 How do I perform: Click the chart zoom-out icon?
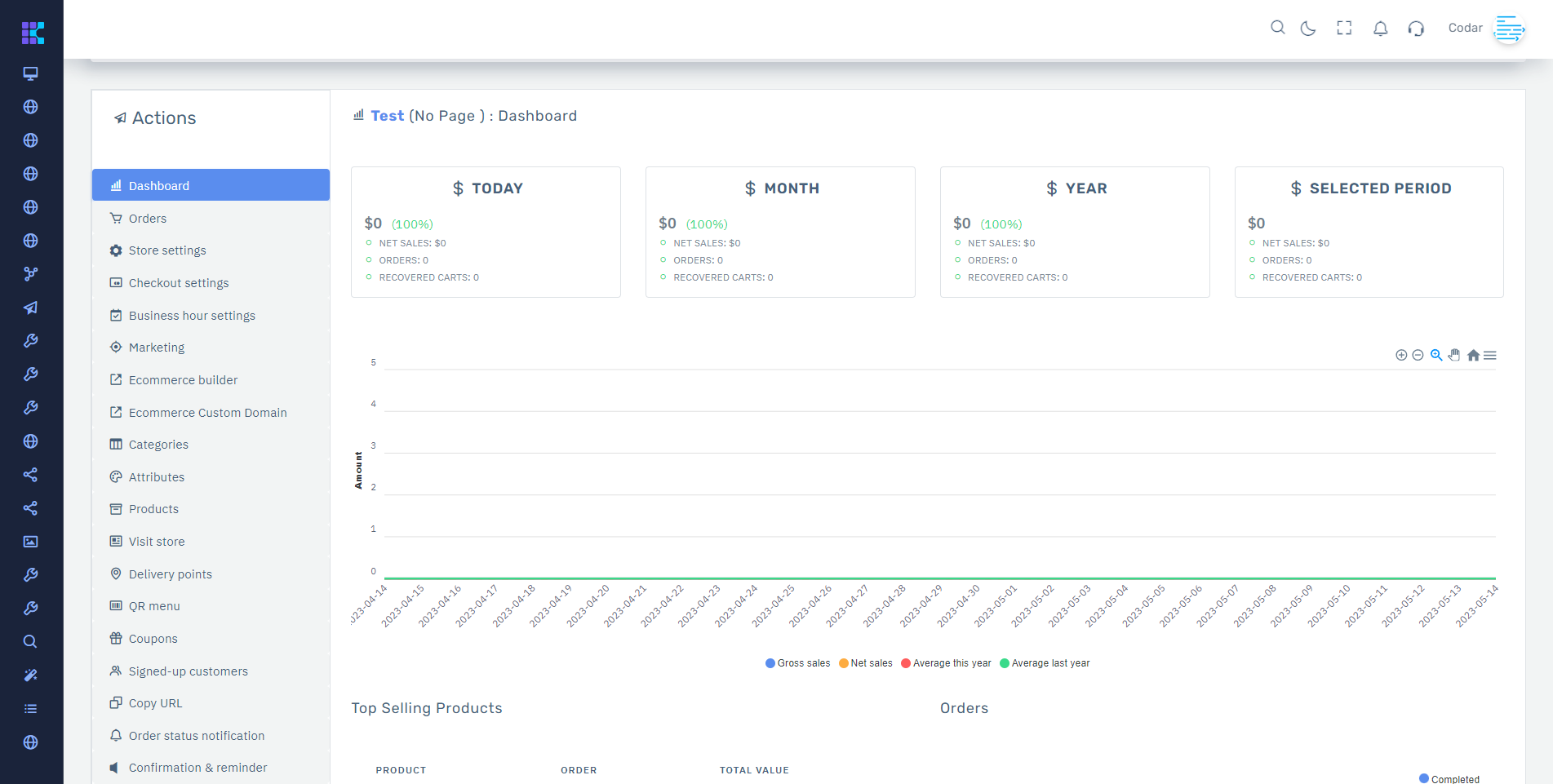1417,355
